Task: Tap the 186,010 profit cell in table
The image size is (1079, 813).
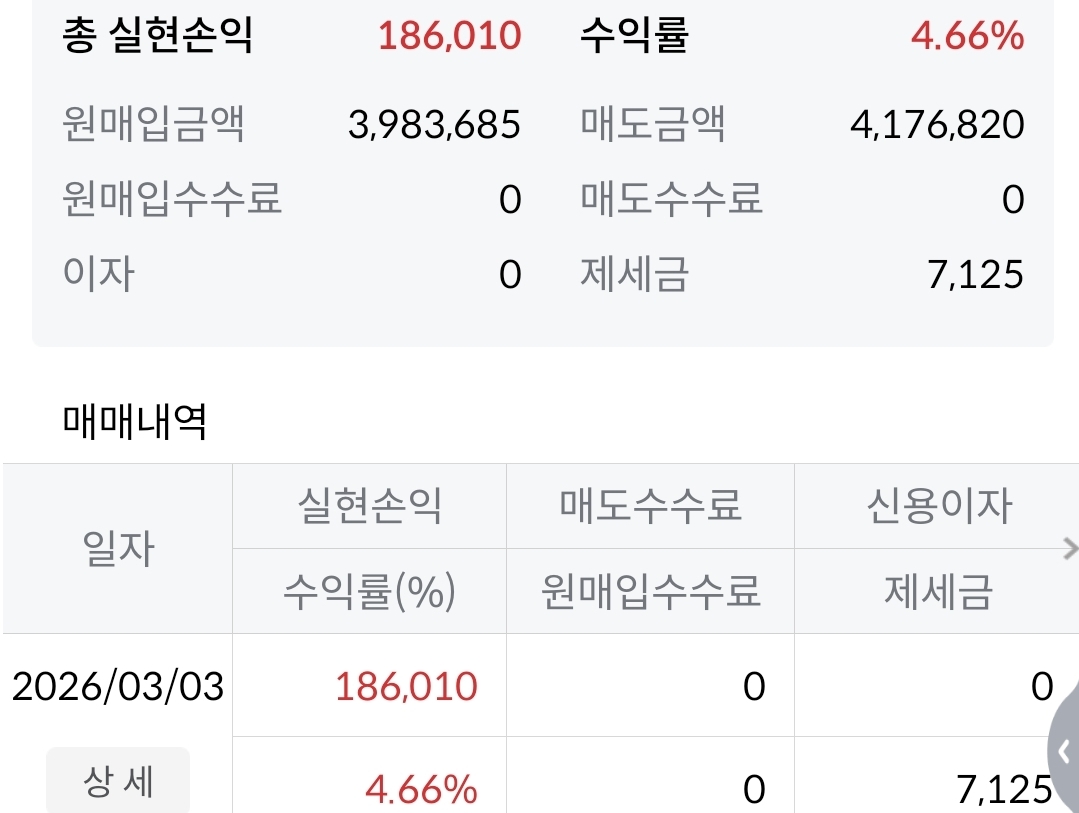Action: click(406, 686)
